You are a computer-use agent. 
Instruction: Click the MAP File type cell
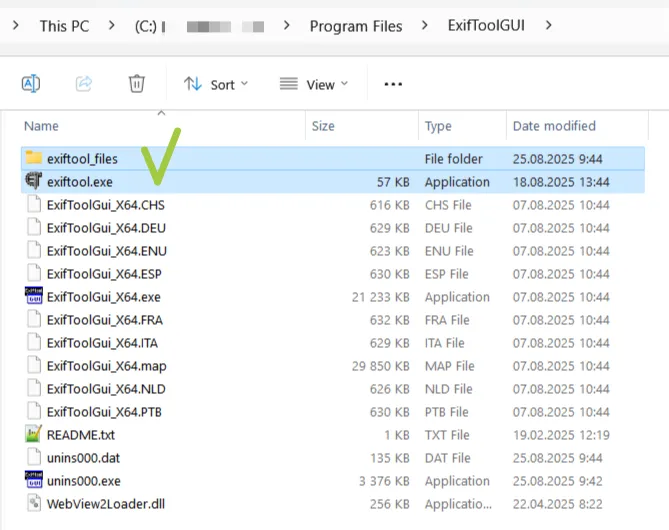[x=450, y=366]
